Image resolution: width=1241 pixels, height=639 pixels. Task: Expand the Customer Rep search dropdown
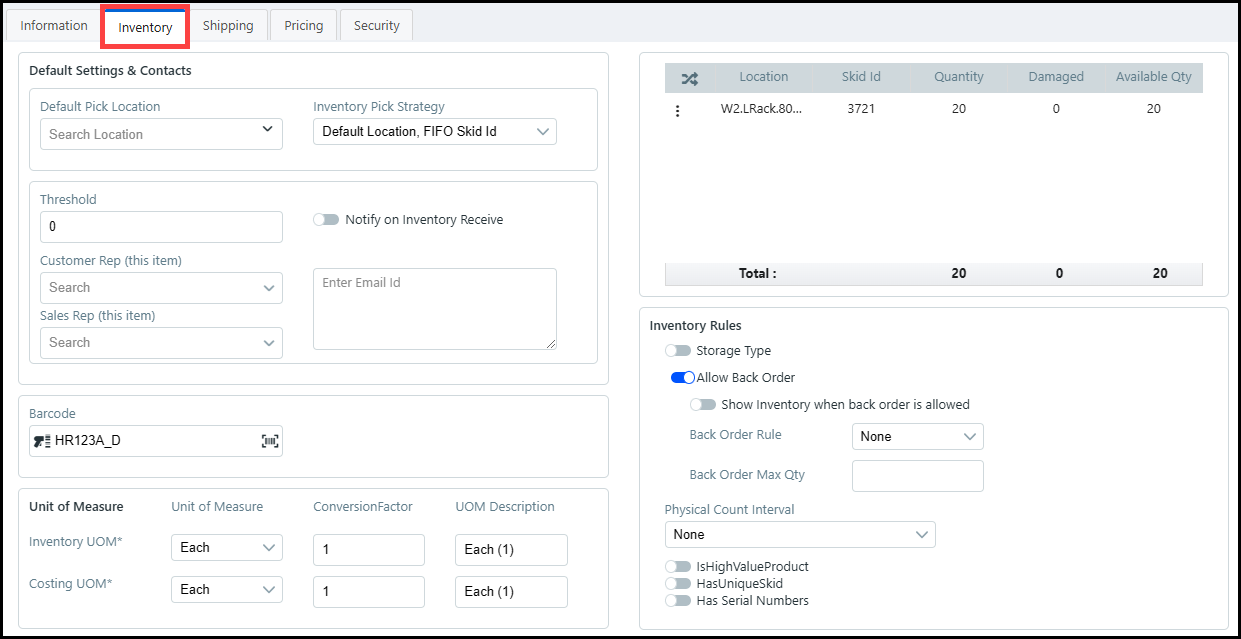coord(161,288)
